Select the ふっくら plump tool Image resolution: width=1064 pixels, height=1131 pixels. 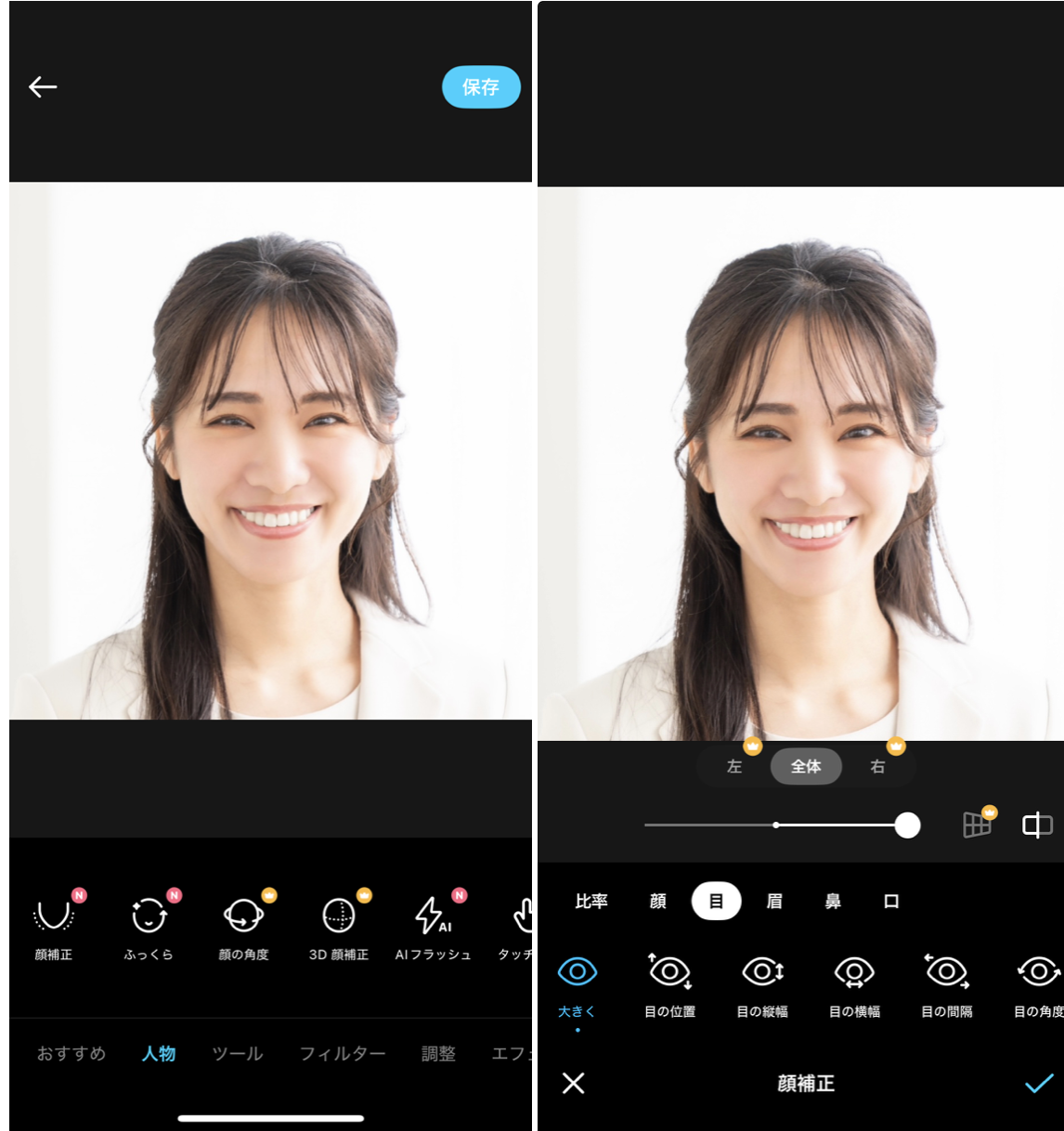[149, 925]
